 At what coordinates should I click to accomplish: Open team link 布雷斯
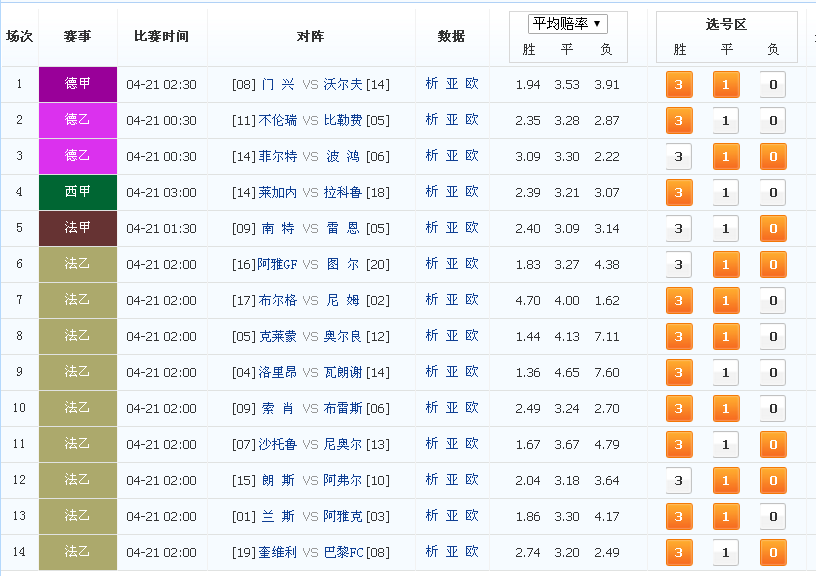[x=343, y=408]
